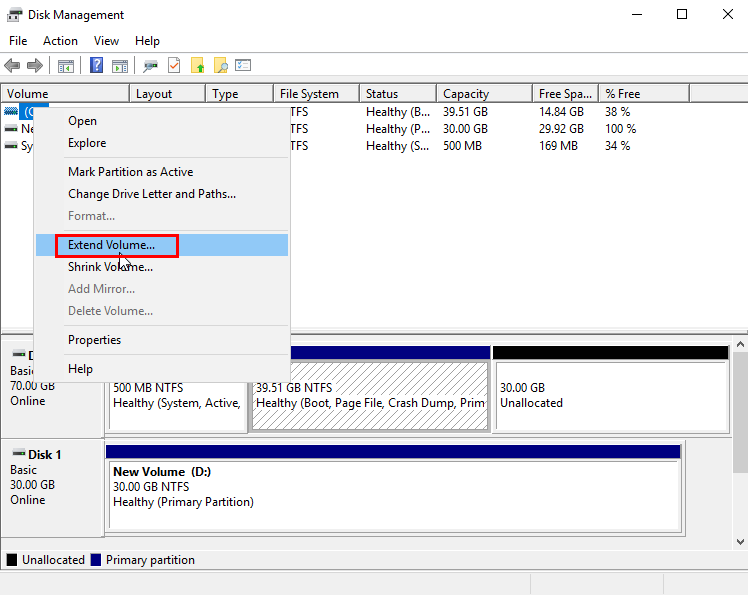Viewport: 748px width, 595px height.
Task: Click the Disk 1 drive icon
Action: (x=19, y=453)
